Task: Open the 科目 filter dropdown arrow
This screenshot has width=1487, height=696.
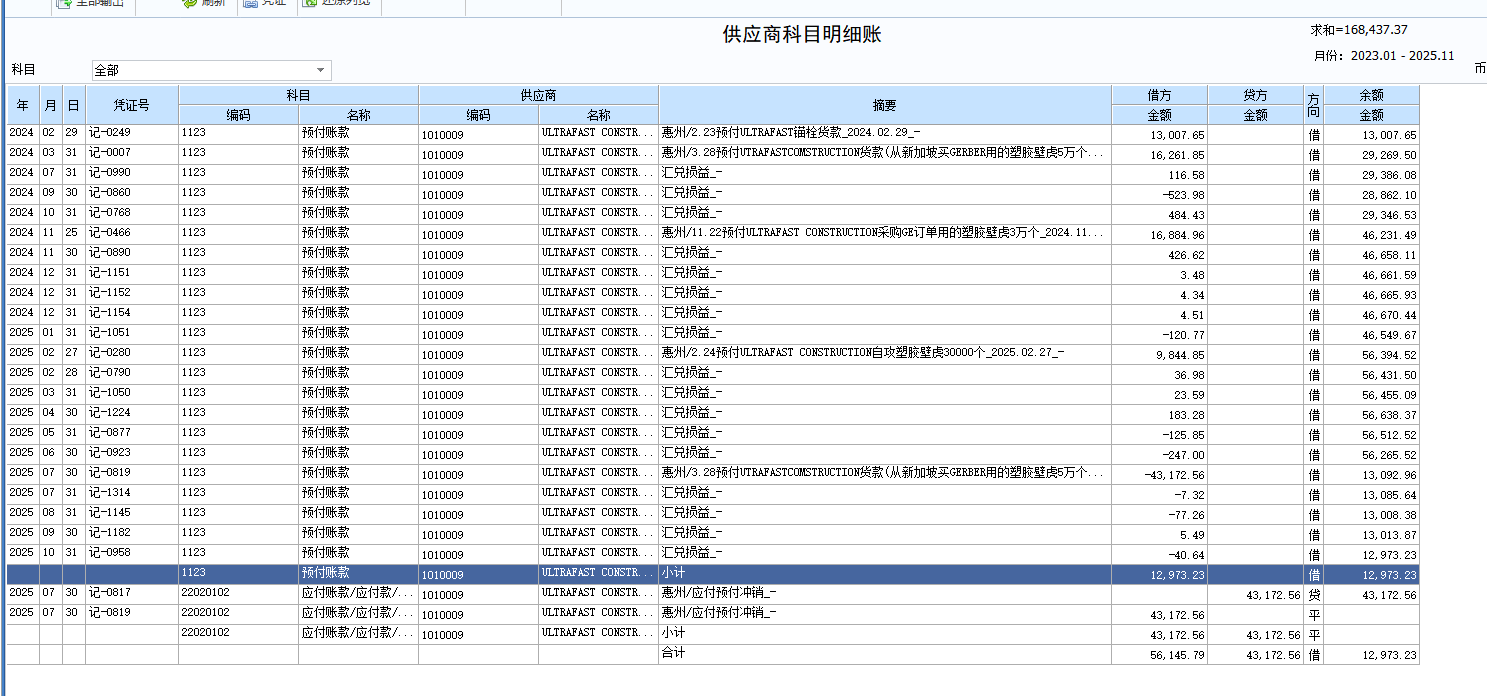Action: pyautogui.click(x=320, y=70)
